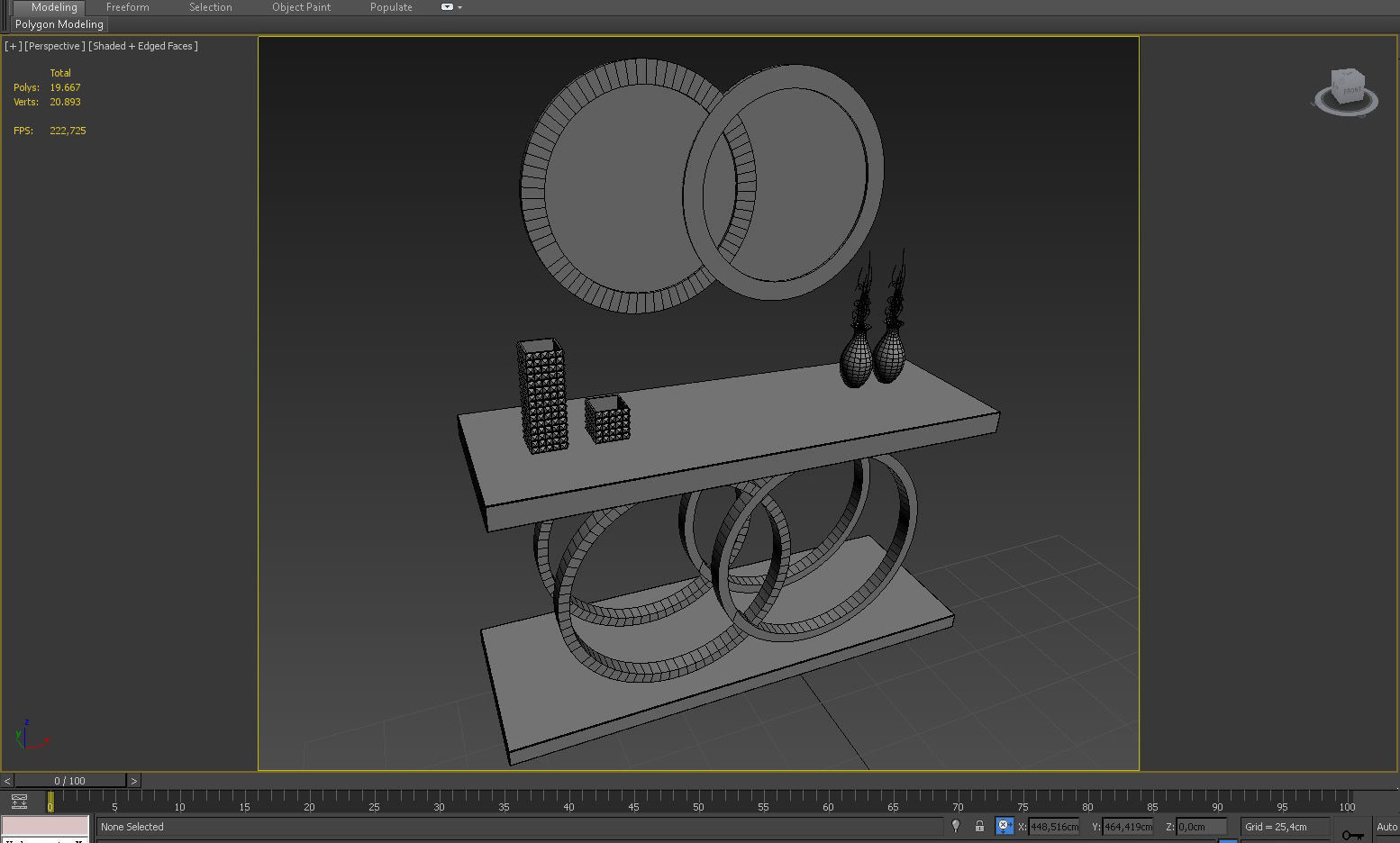Image resolution: width=1400 pixels, height=843 pixels.
Task: Open ribbon display options dropdown arrow
Action: pyautogui.click(x=460, y=7)
